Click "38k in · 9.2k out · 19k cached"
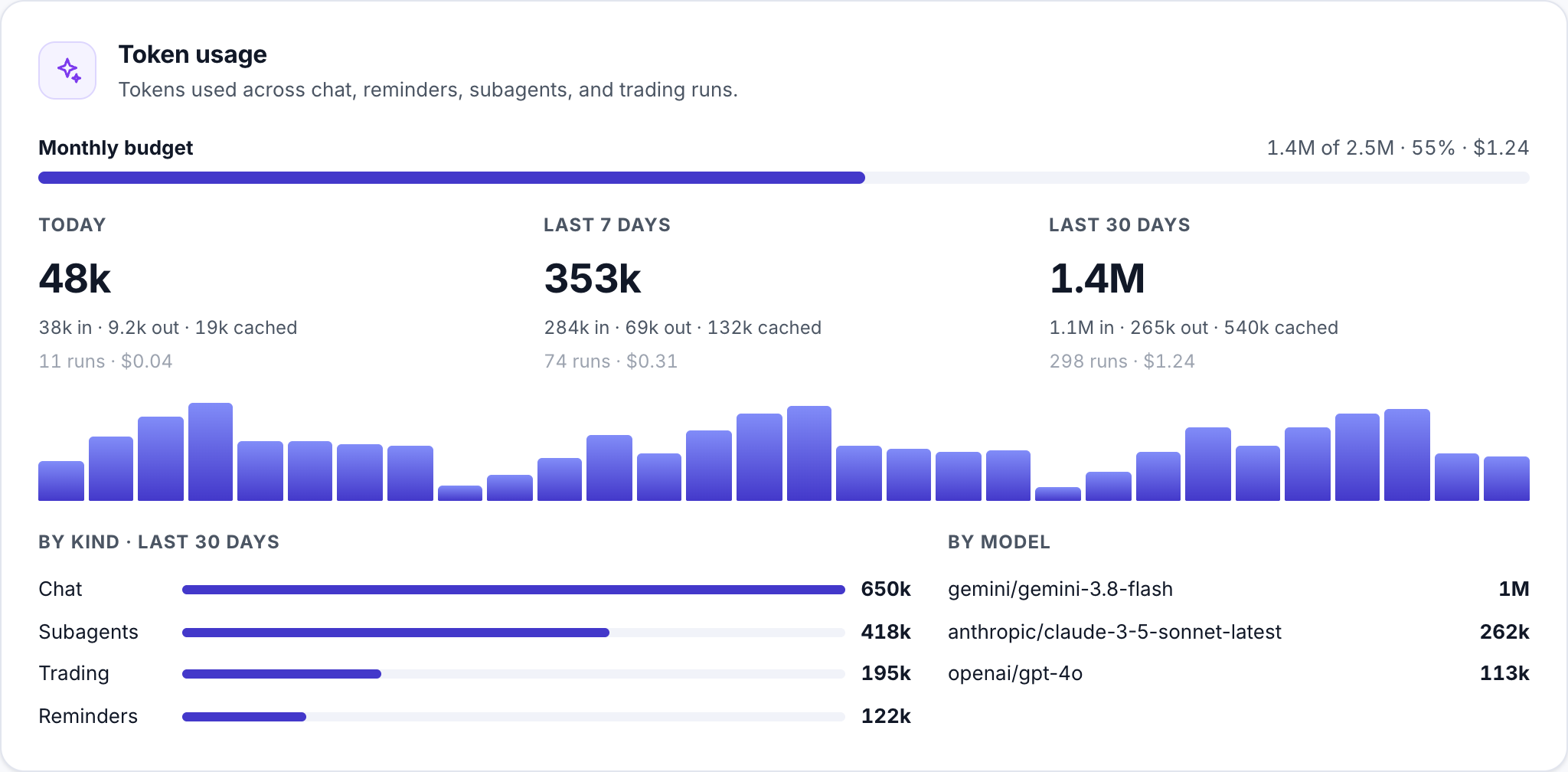Viewport: 1568px width, 772px height. [x=168, y=328]
